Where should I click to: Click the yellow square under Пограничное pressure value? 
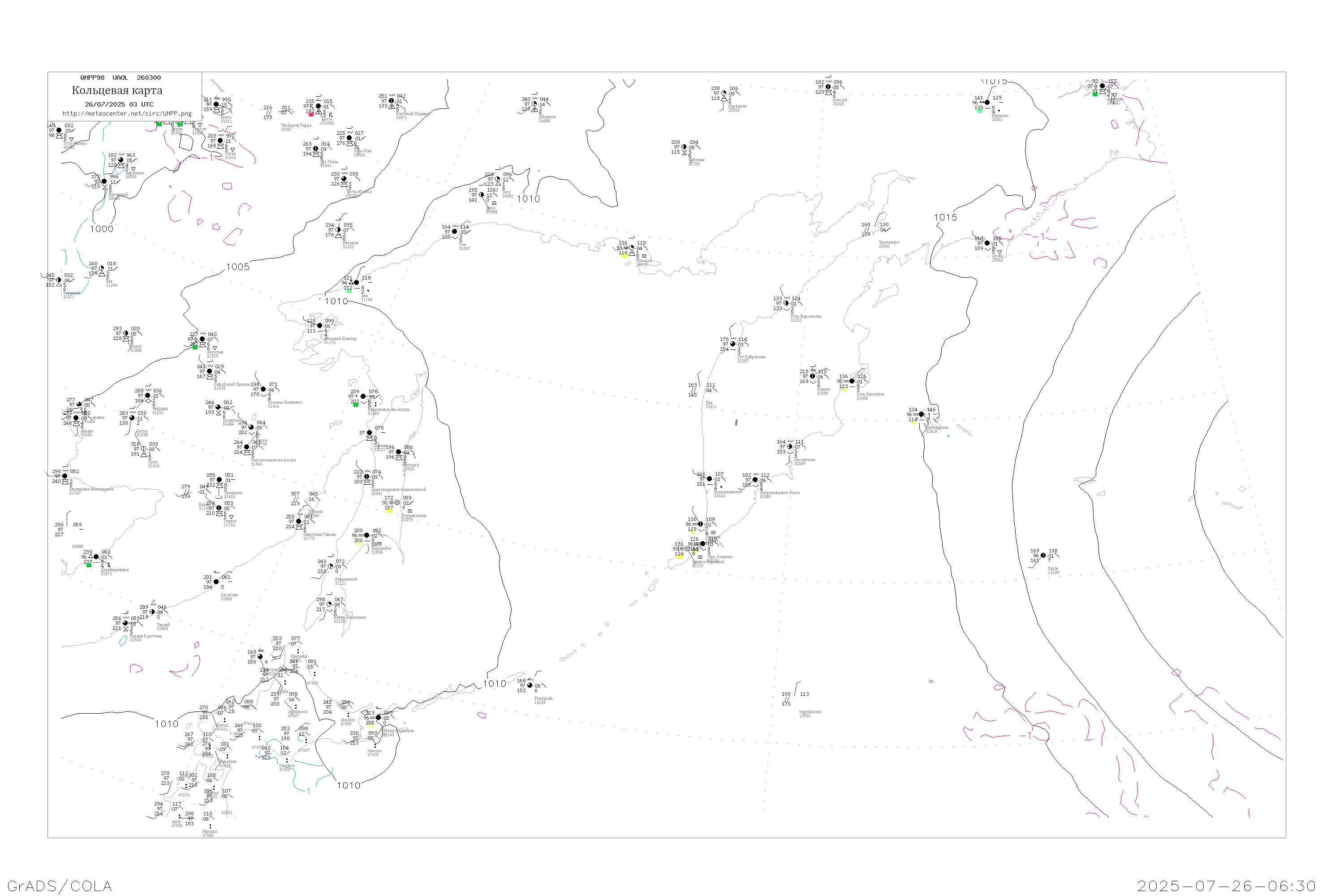tap(389, 512)
